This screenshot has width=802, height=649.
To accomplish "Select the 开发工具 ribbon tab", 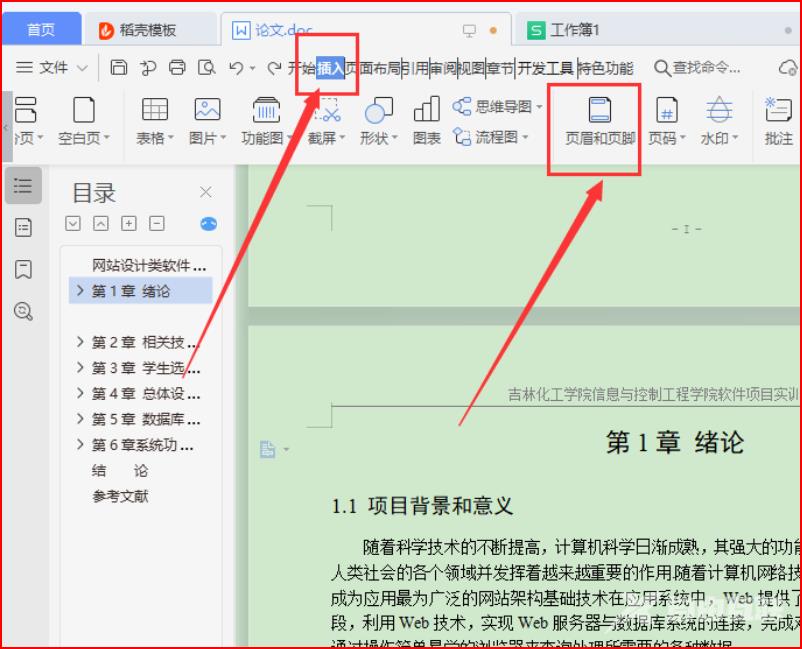I will click(x=545, y=68).
